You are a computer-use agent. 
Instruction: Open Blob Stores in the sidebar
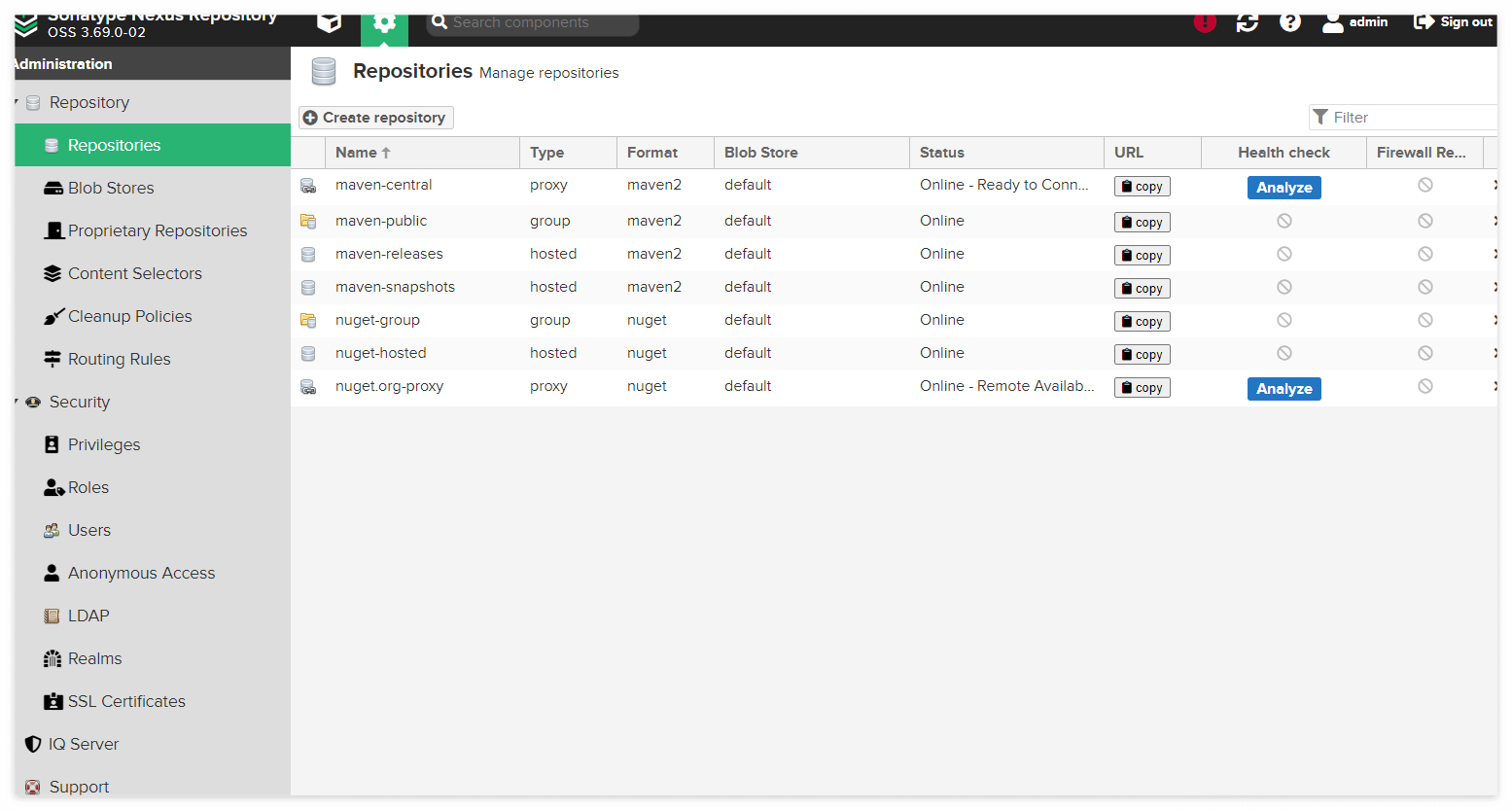coord(153,188)
